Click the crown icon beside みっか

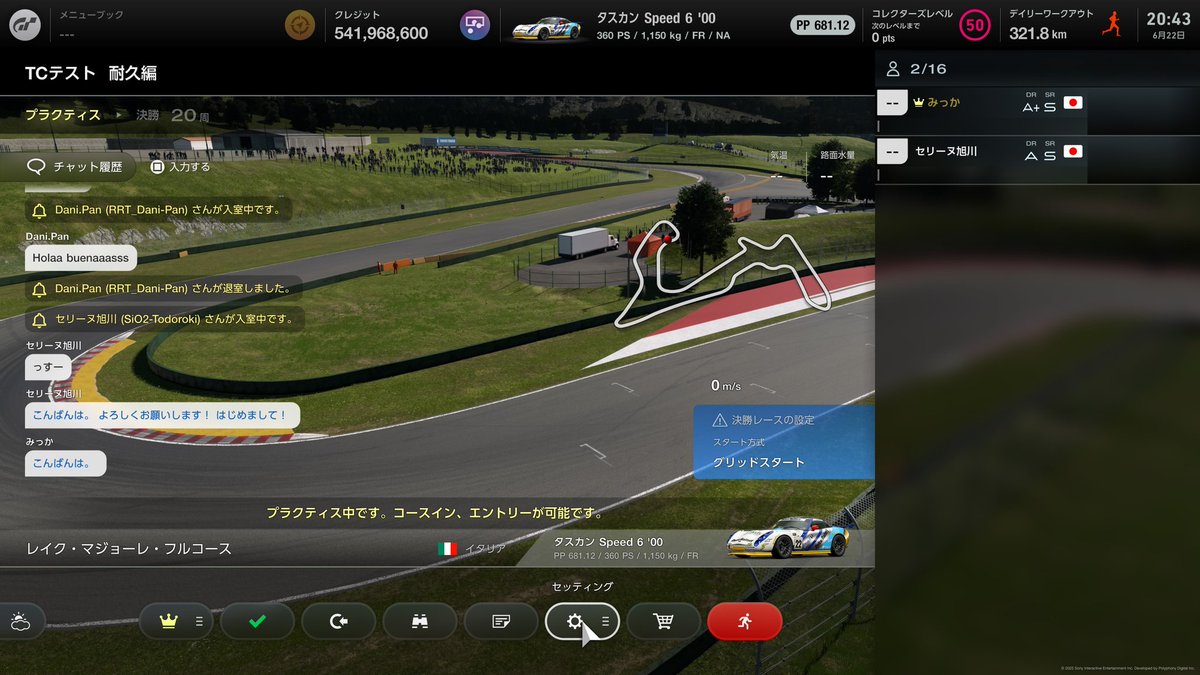[x=920, y=103]
